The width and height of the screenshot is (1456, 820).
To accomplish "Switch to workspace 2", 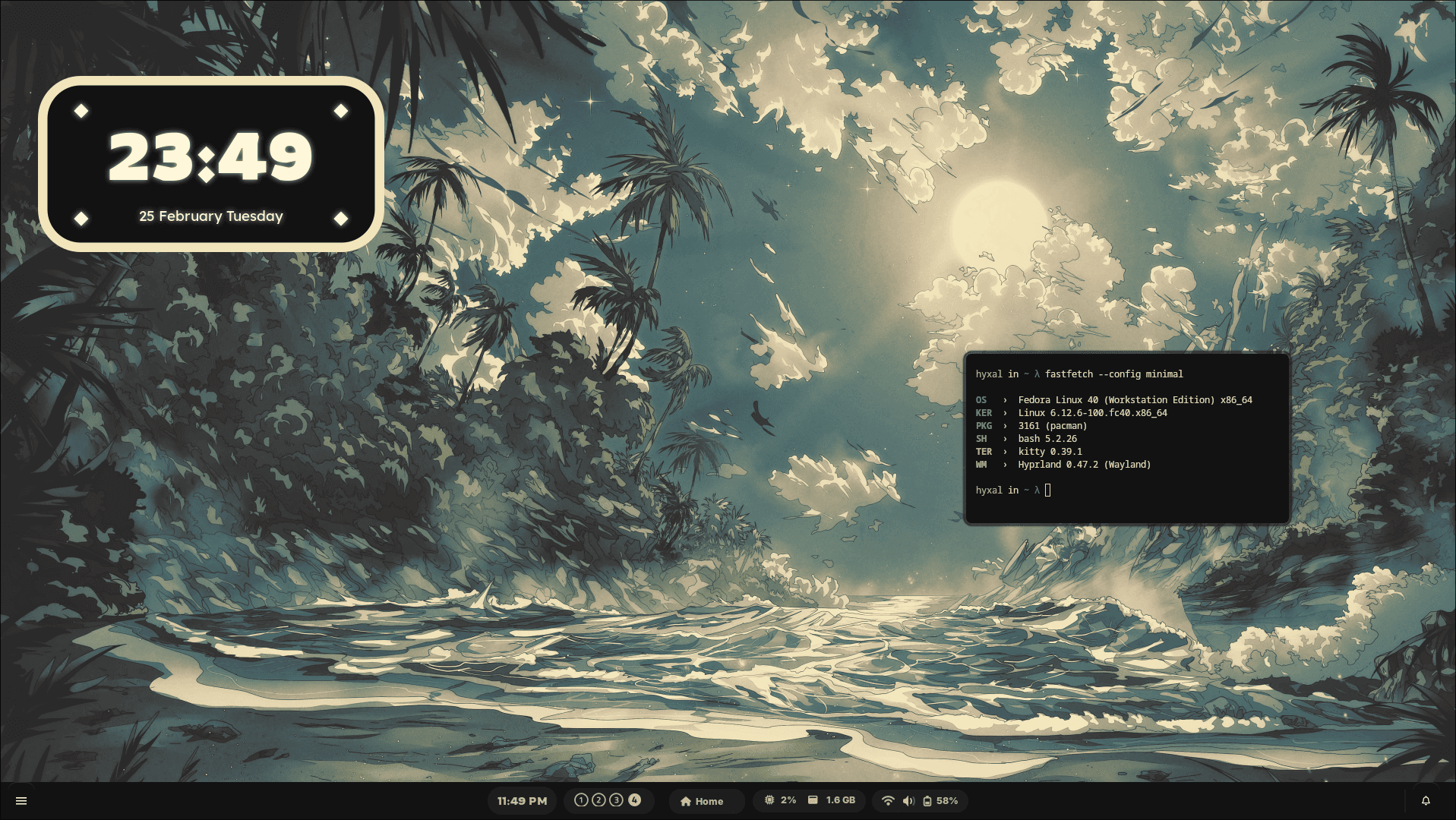I will click(599, 800).
